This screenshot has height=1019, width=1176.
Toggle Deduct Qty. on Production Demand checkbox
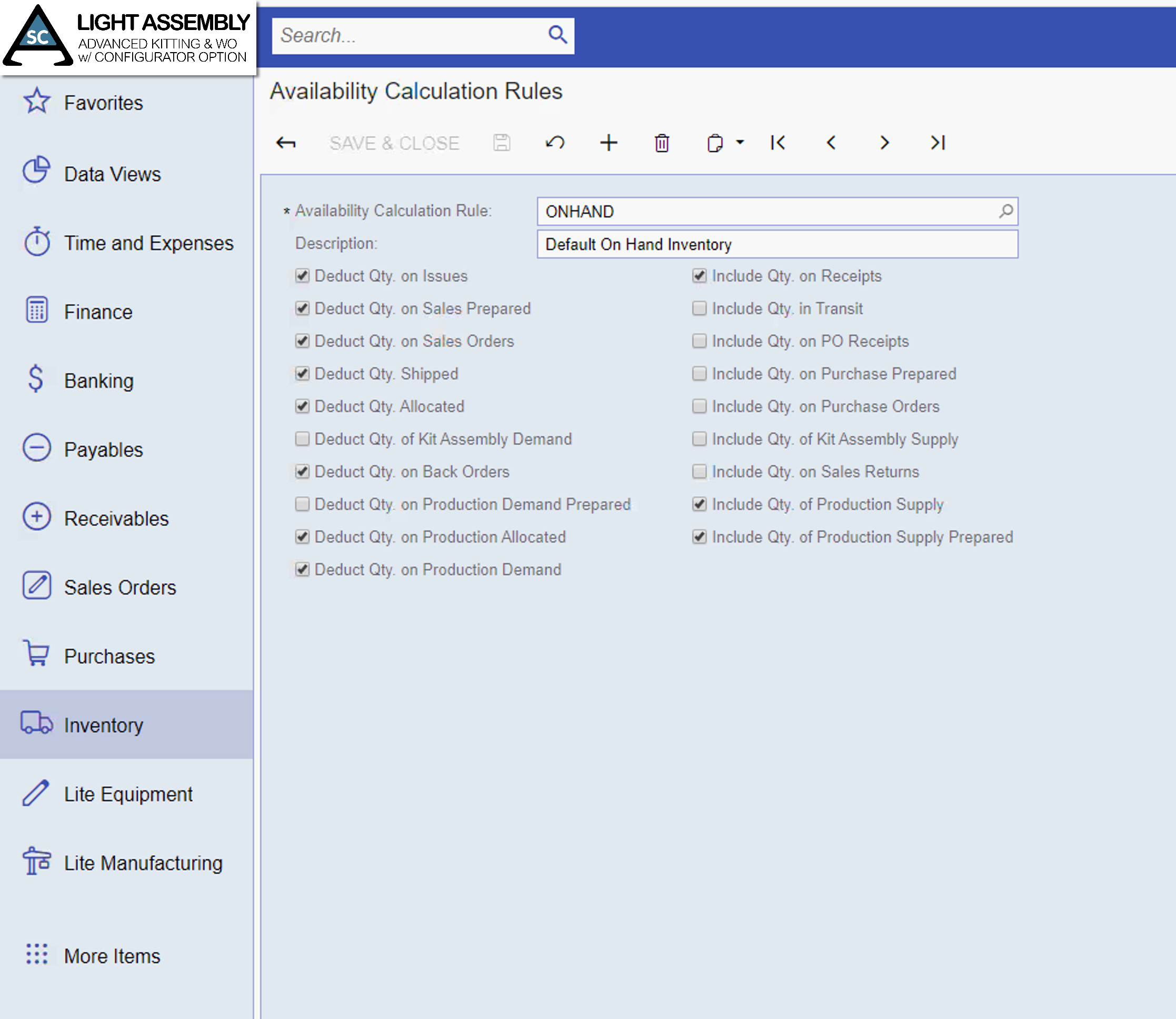click(303, 569)
